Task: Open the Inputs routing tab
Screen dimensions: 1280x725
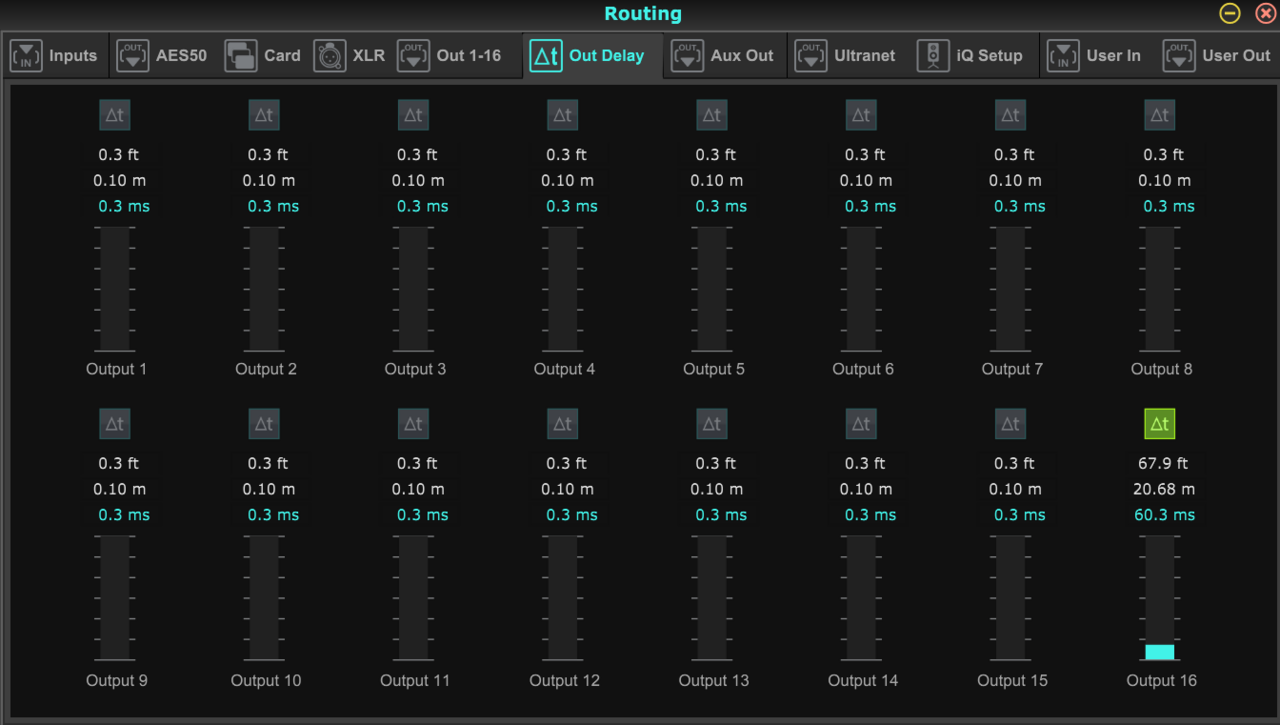Action: tap(55, 56)
